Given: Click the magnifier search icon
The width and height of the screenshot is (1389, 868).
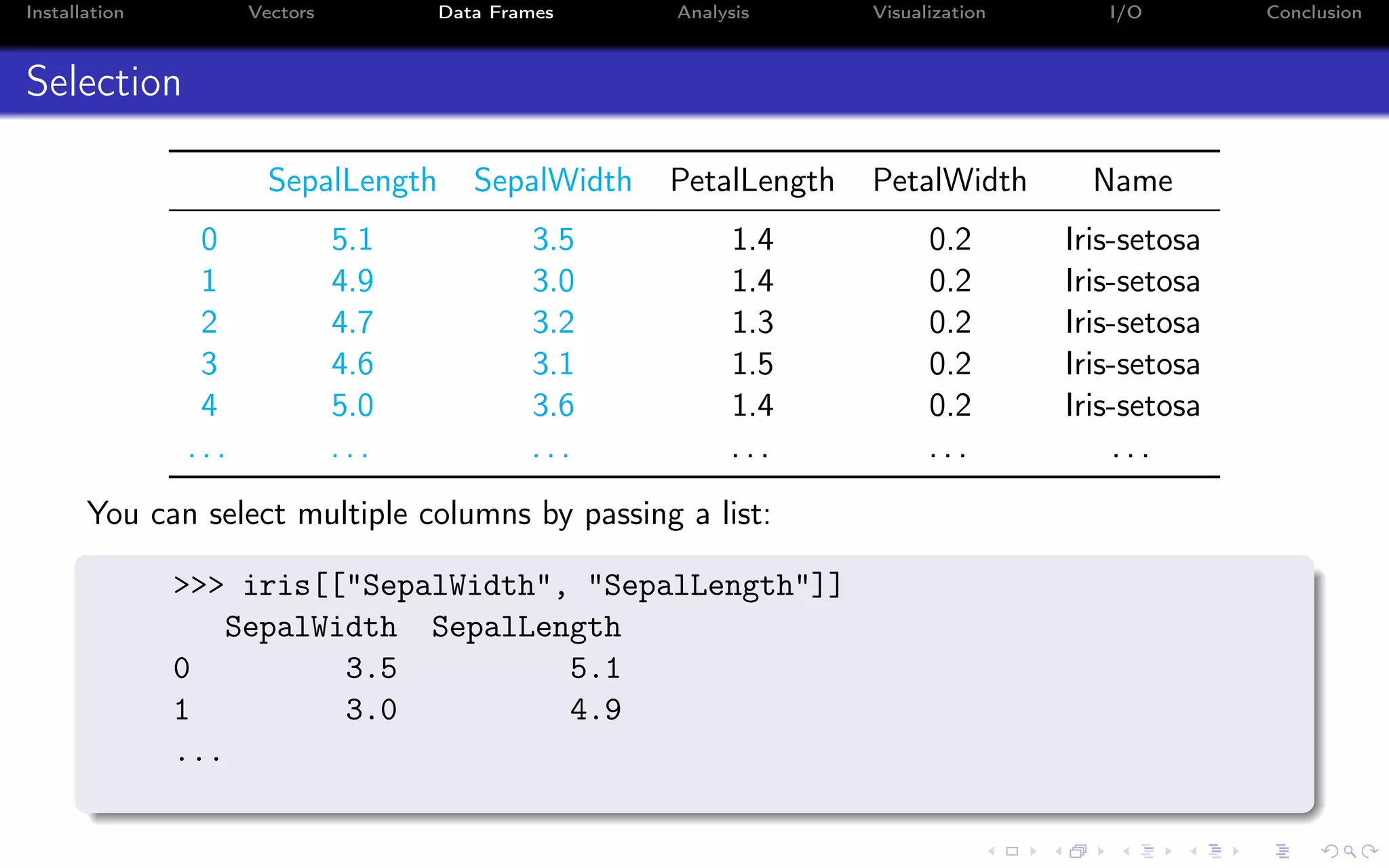Looking at the screenshot, I should (x=1350, y=852).
